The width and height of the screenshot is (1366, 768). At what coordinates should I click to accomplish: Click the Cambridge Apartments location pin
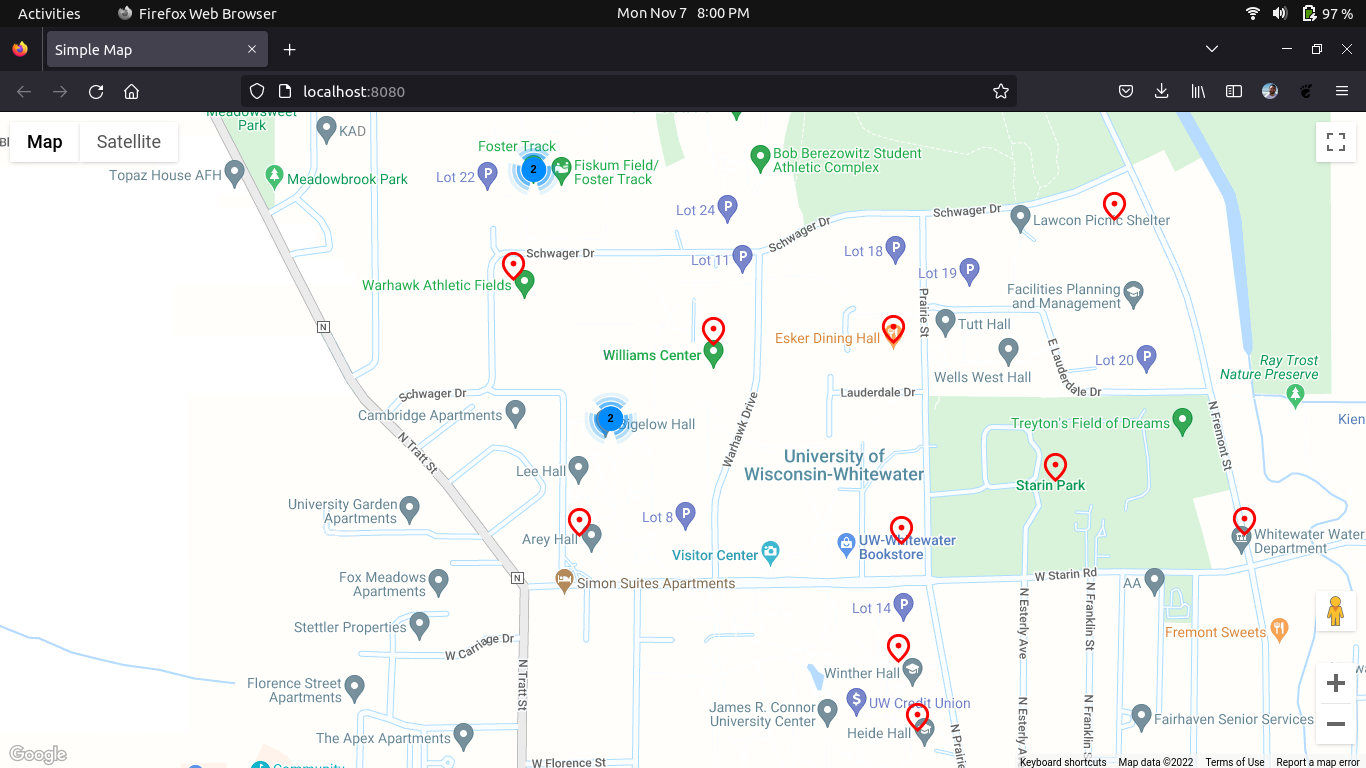tap(515, 412)
